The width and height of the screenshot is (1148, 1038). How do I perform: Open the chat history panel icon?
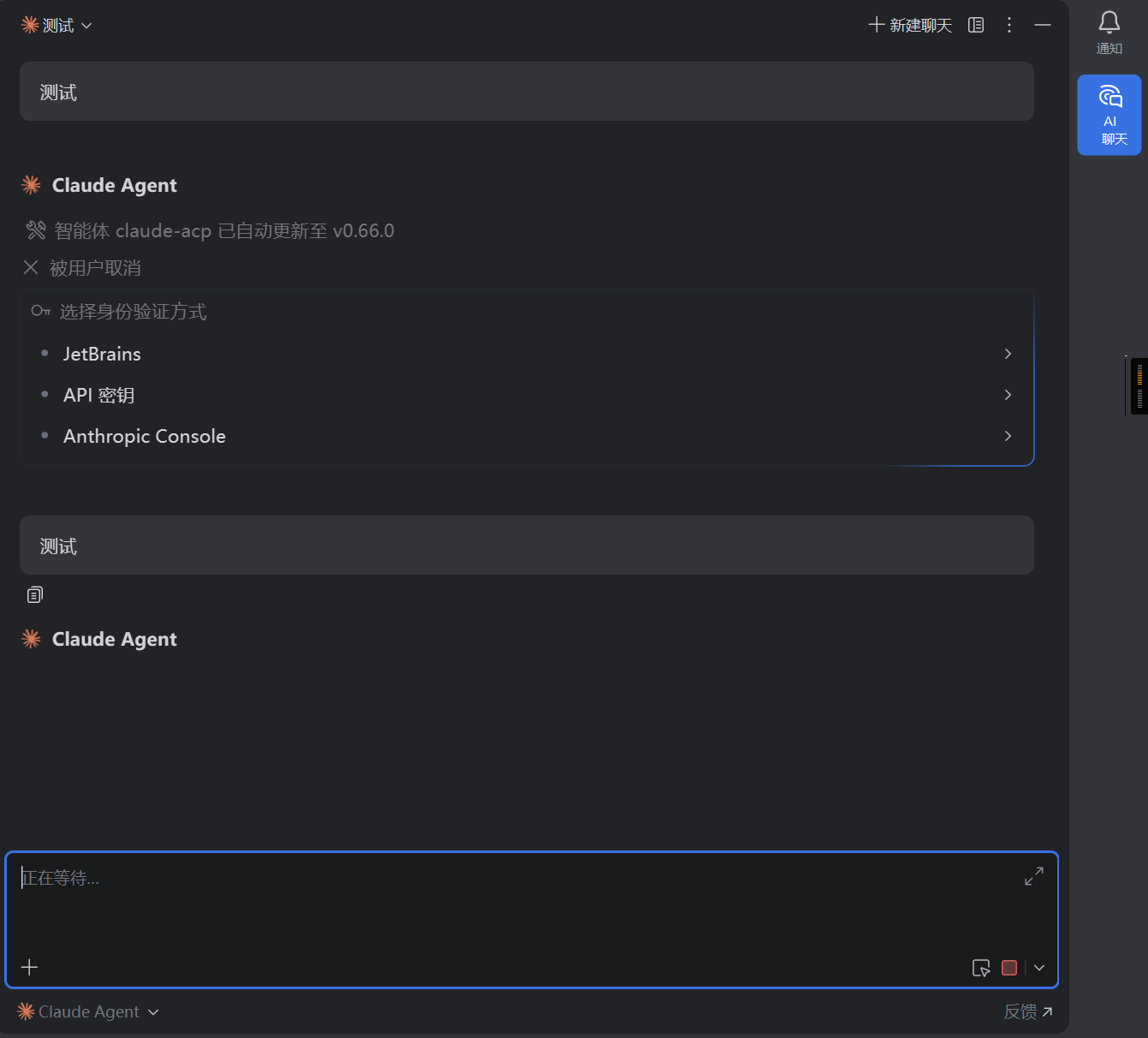tap(976, 25)
